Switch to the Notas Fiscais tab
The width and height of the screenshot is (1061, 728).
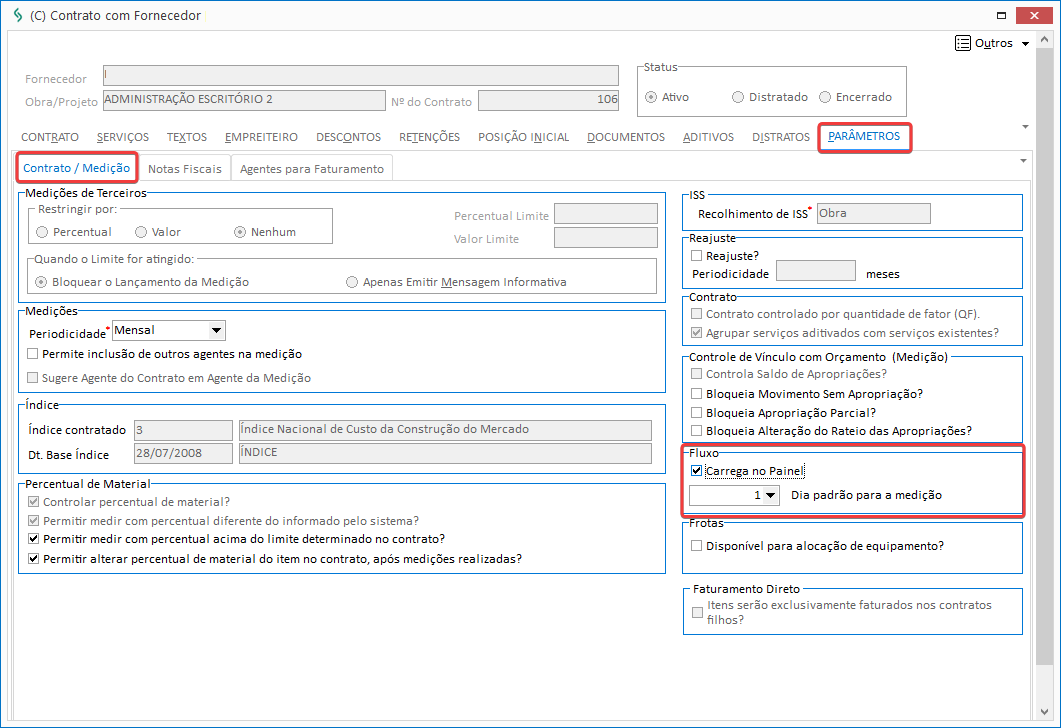tap(184, 168)
